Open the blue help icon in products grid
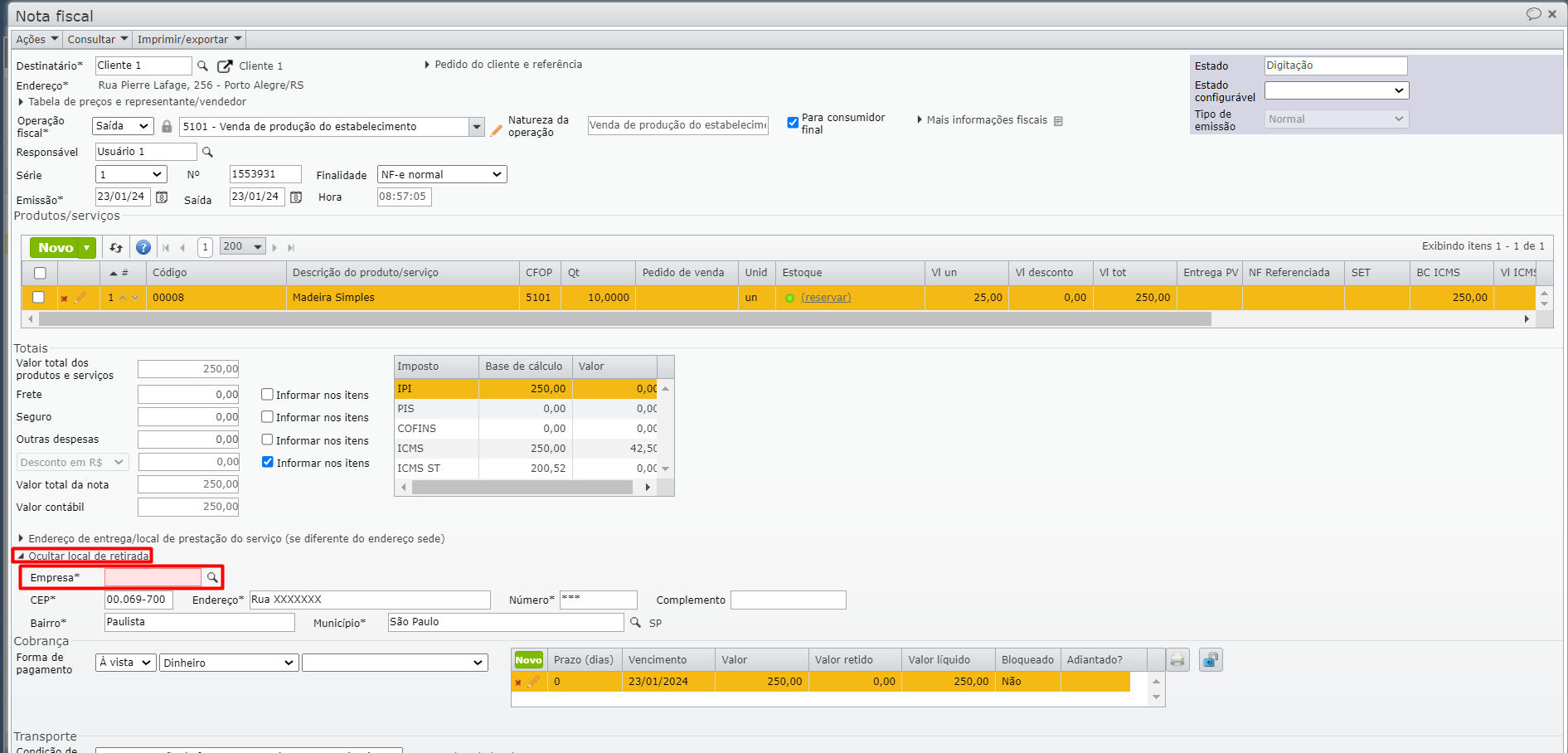Screen dimensions: 1568x753 (143, 247)
